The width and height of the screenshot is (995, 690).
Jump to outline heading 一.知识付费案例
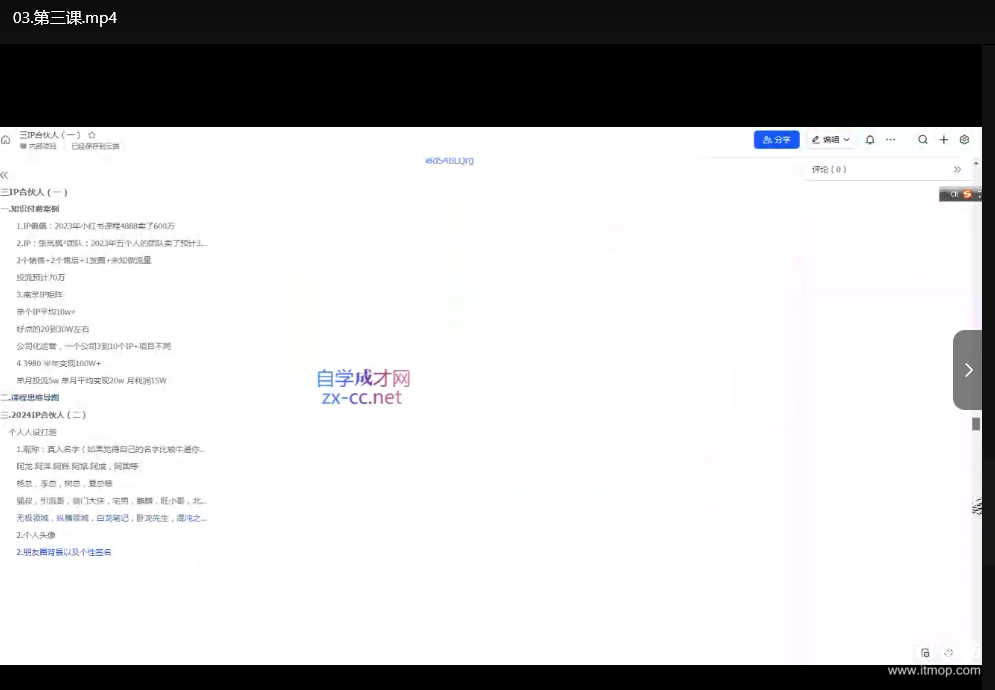click(32, 209)
